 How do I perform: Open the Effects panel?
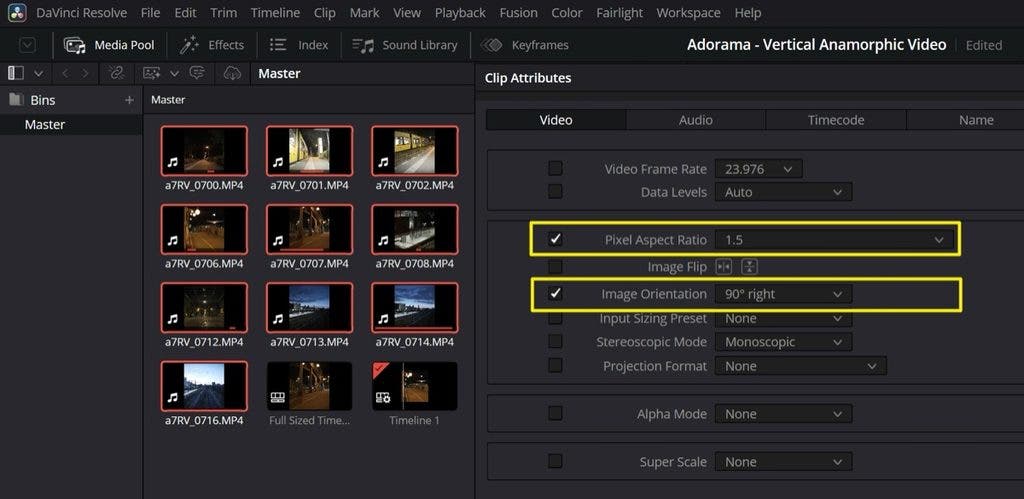point(212,45)
